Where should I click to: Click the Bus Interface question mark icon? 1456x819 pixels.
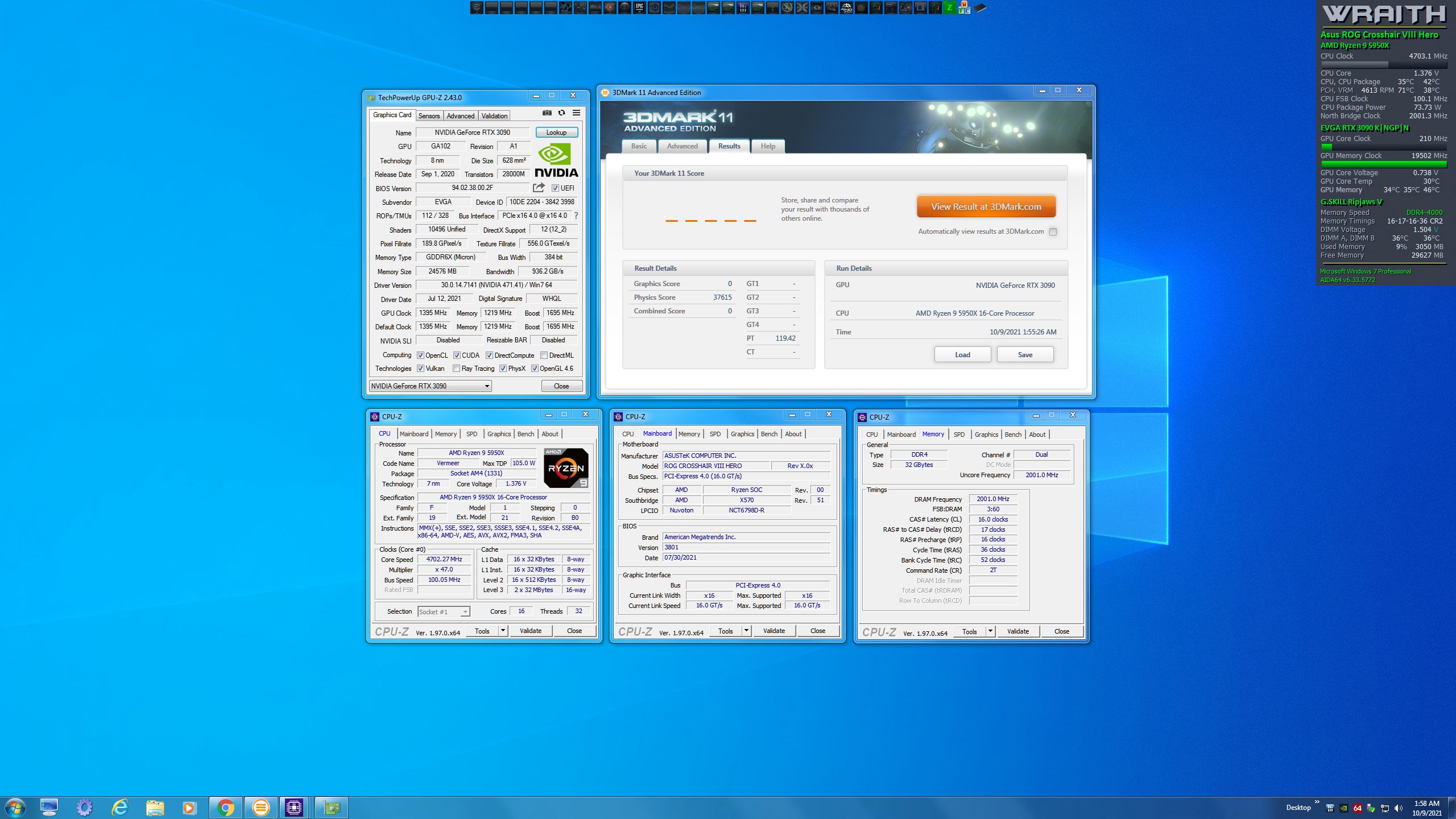pyautogui.click(x=576, y=216)
